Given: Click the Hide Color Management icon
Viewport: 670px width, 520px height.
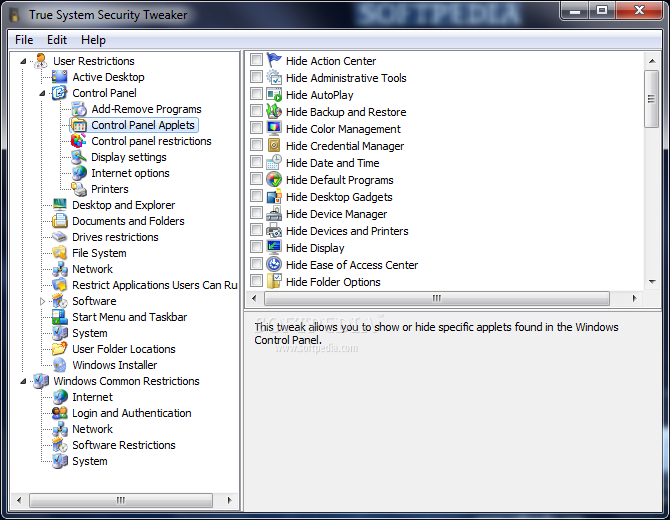Looking at the screenshot, I should 274,128.
